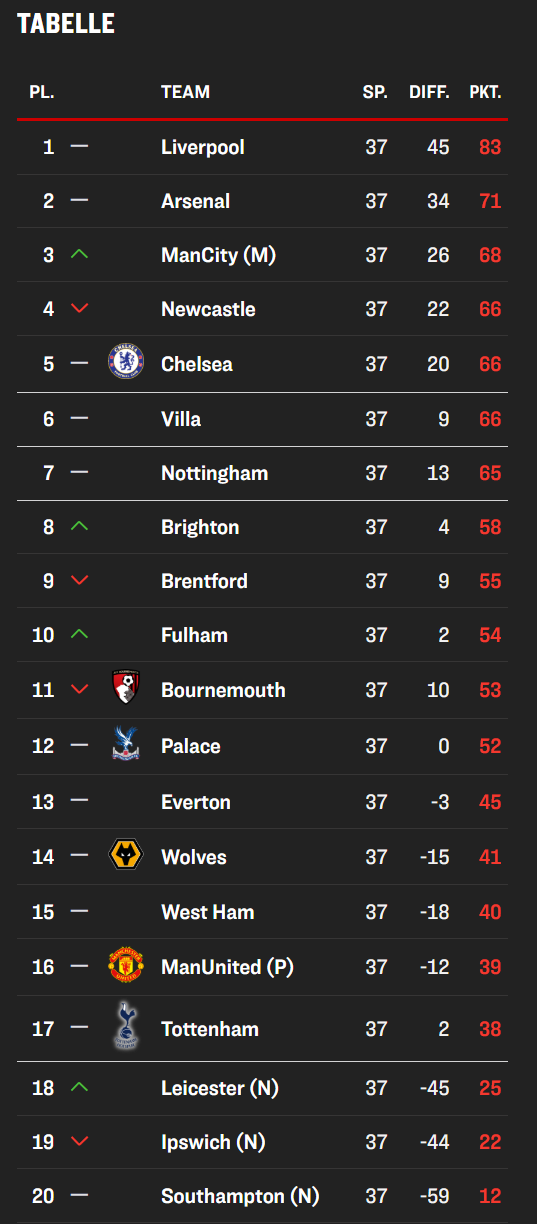Click the PKT. column header

(485, 92)
